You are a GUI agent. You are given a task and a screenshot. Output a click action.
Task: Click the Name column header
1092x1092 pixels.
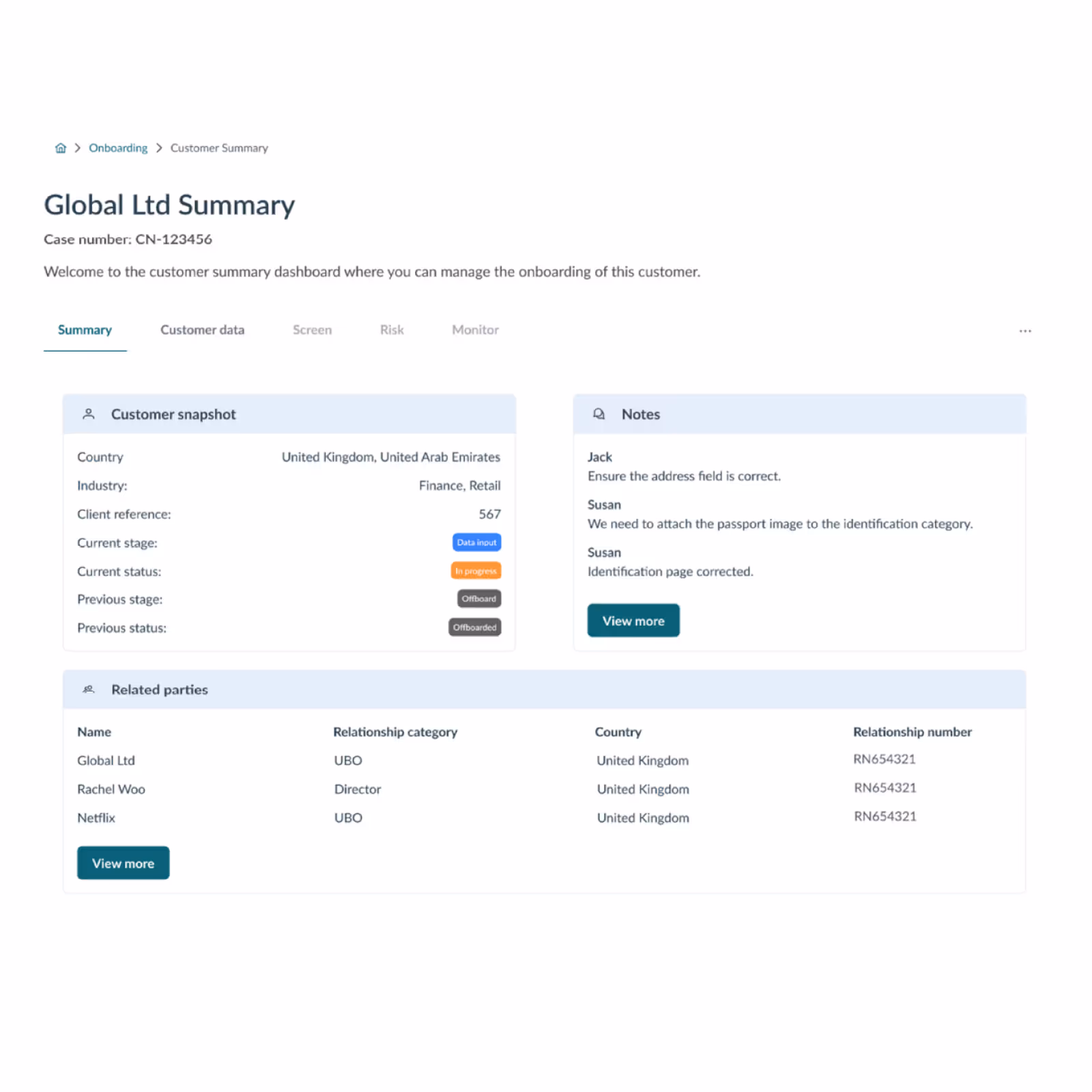click(94, 732)
